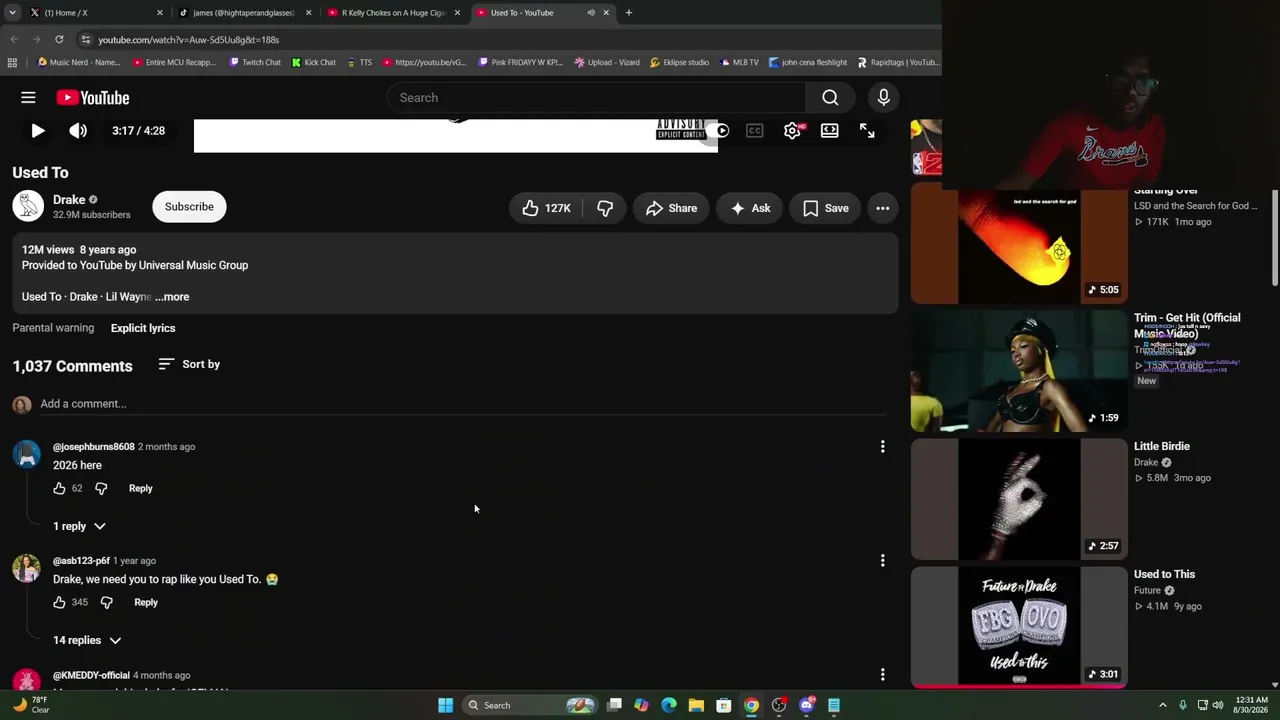Switch player to theater mode
The height and width of the screenshot is (720, 1280).
pos(829,130)
